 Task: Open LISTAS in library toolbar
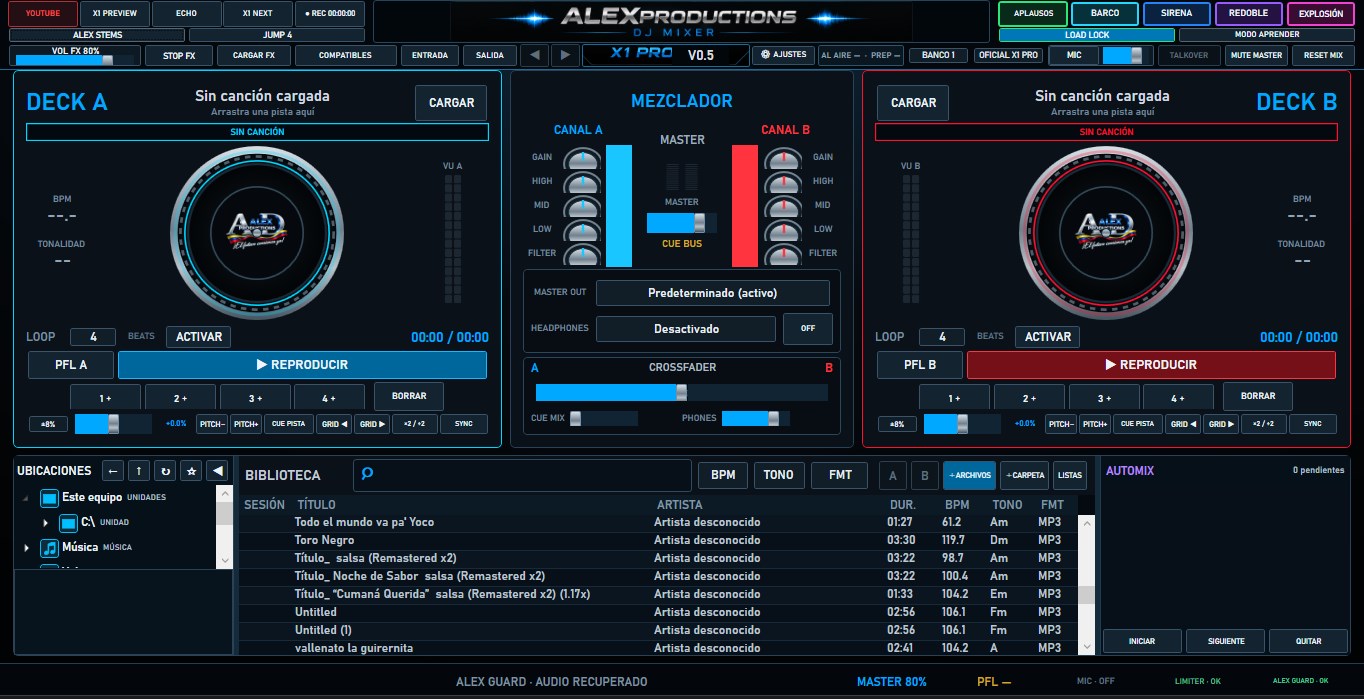pyautogui.click(x=1070, y=475)
